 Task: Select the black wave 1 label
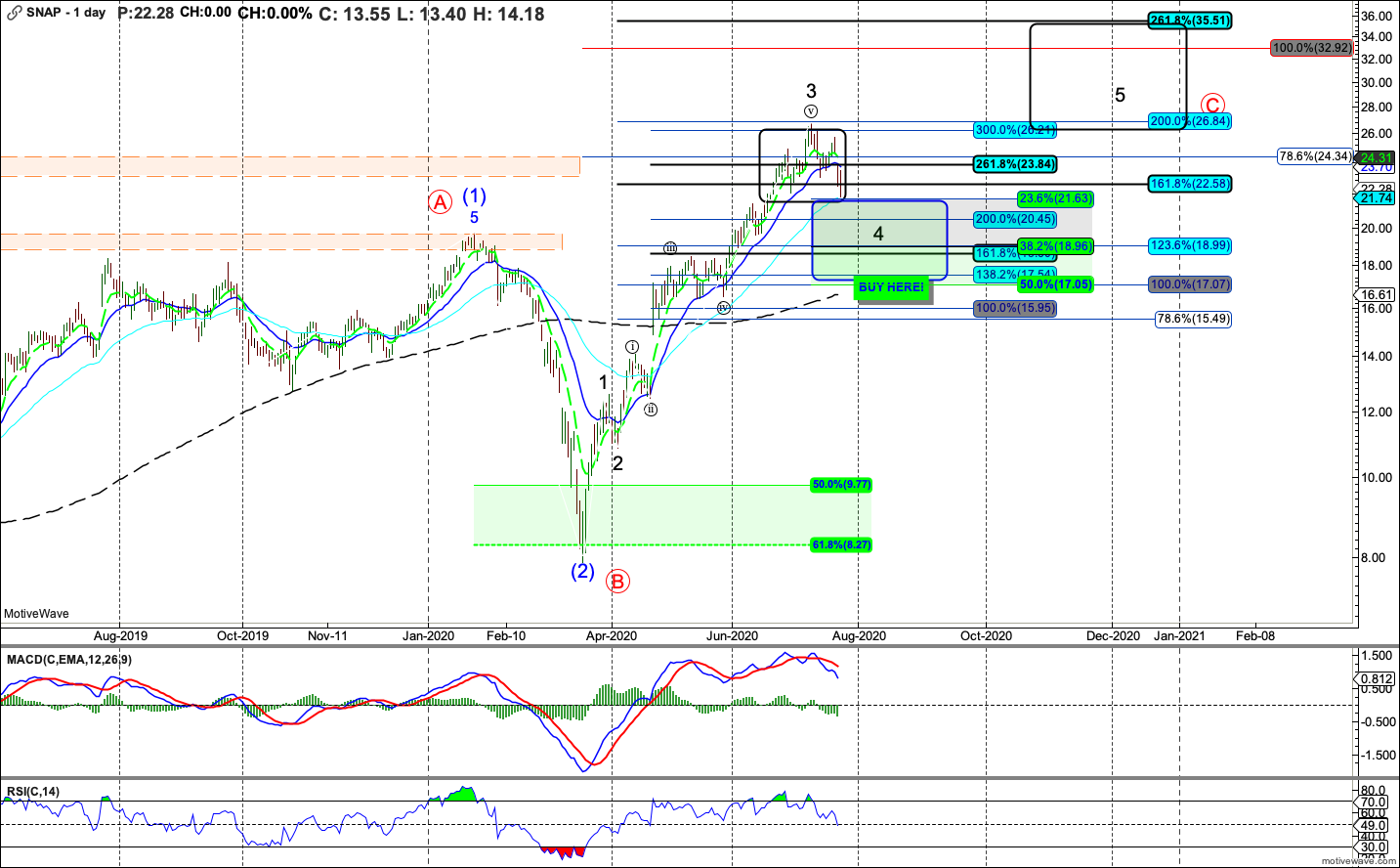click(x=604, y=382)
